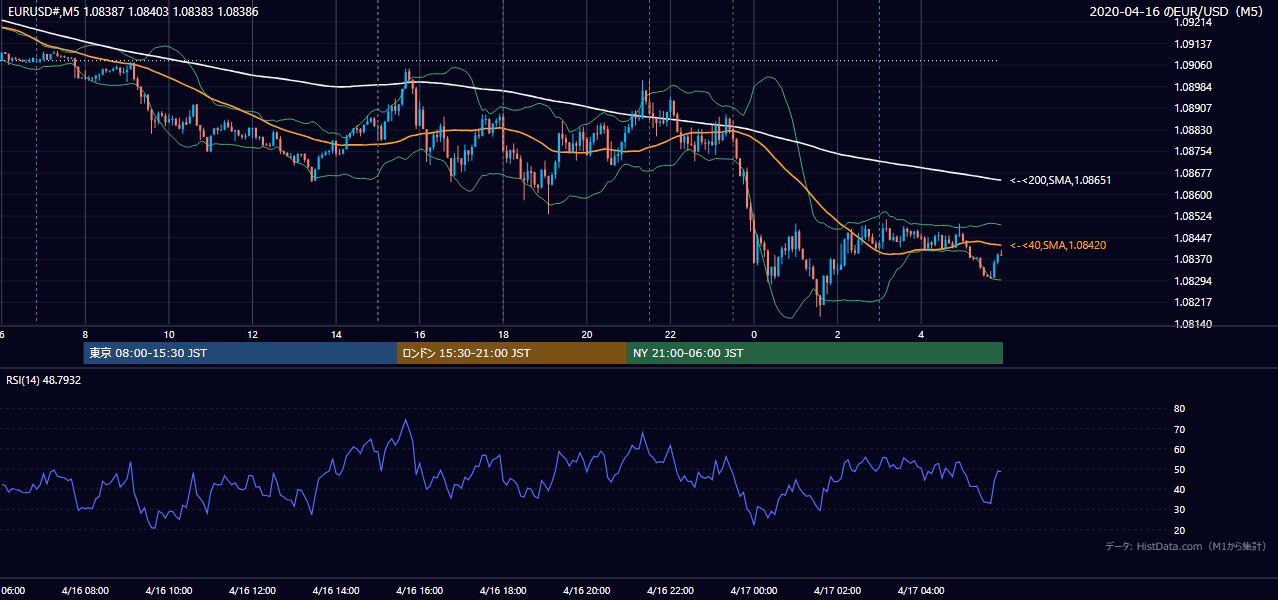The width and height of the screenshot is (1278, 600).
Task: Click hour label 12 under the price chart
Action: [253, 334]
